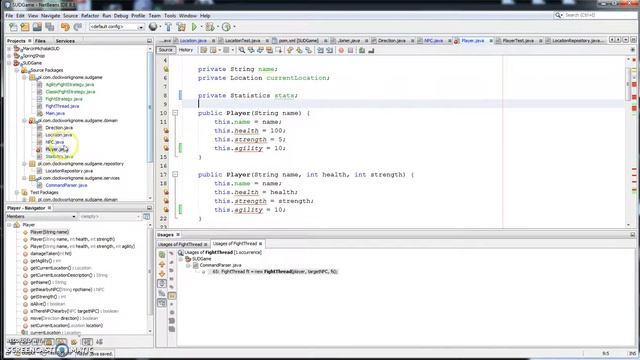
Task: Click the navigator filter icon beside empty combo
Action: (147, 216)
